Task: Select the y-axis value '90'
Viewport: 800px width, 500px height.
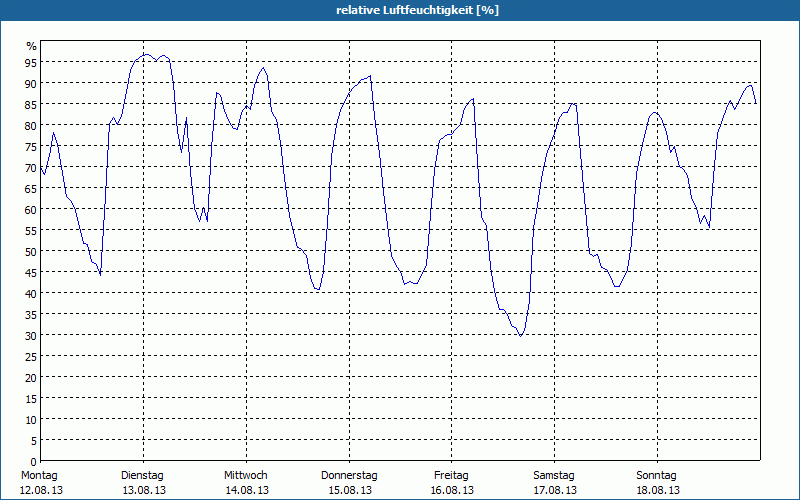Action: click(x=31, y=84)
